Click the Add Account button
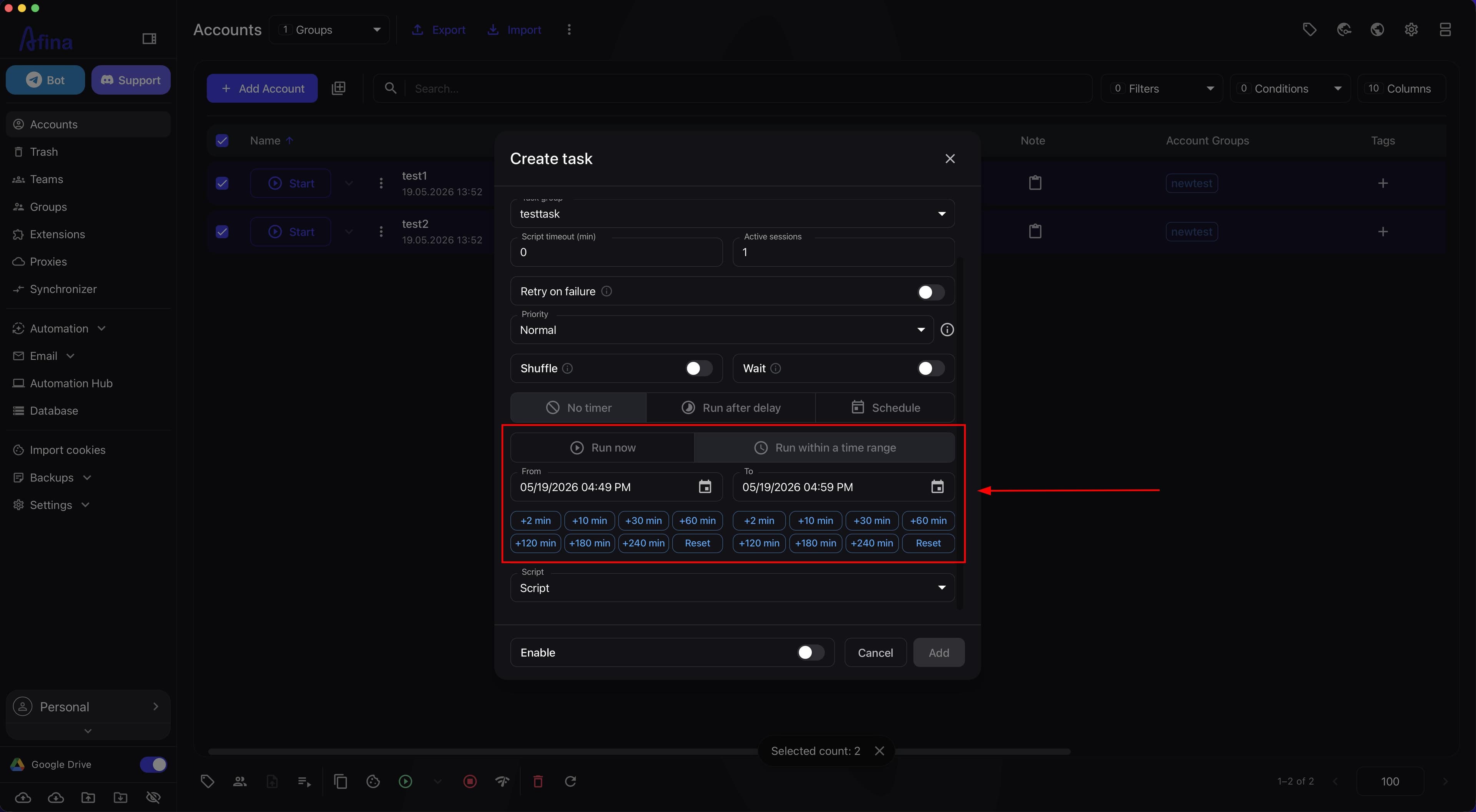Viewport: 1476px width, 812px height. [x=263, y=88]
